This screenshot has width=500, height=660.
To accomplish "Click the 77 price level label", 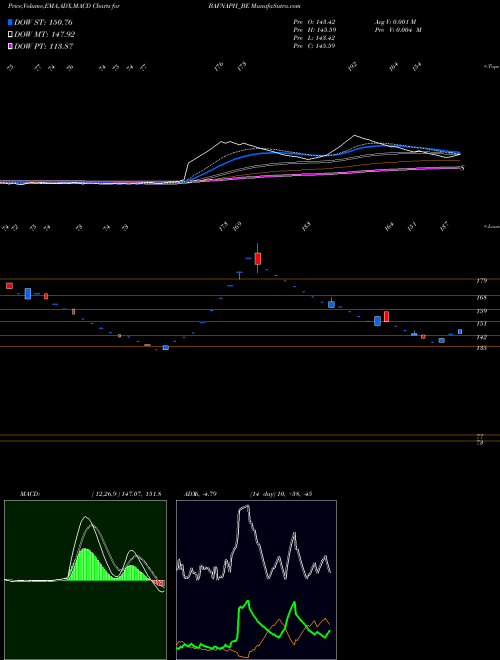I will [480, 437].
